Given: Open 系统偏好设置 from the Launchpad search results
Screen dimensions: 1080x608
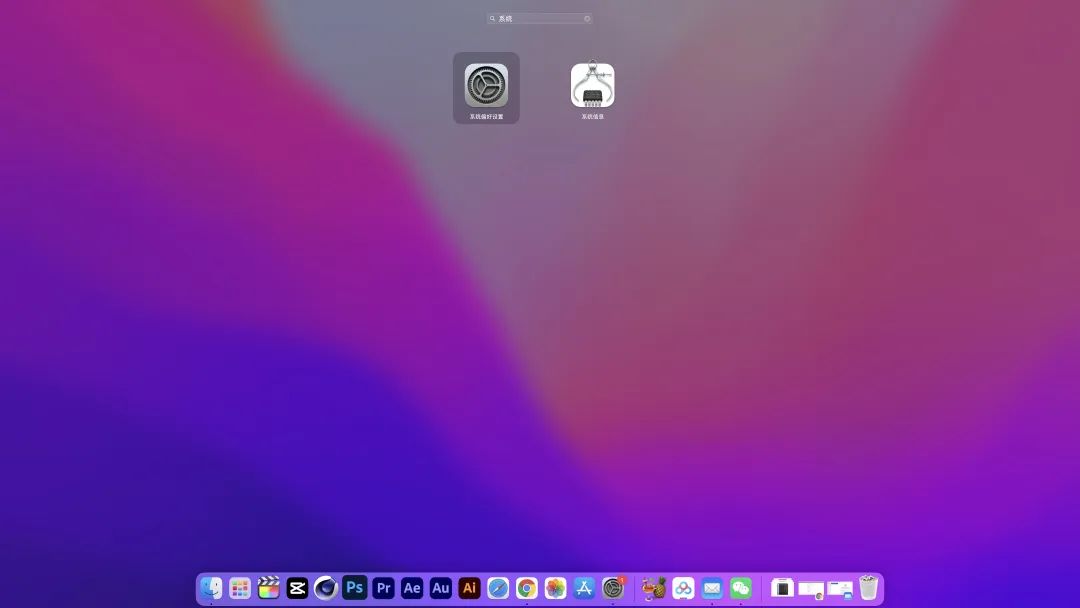Looking at the screenshot, I should [x=486, y=86].
